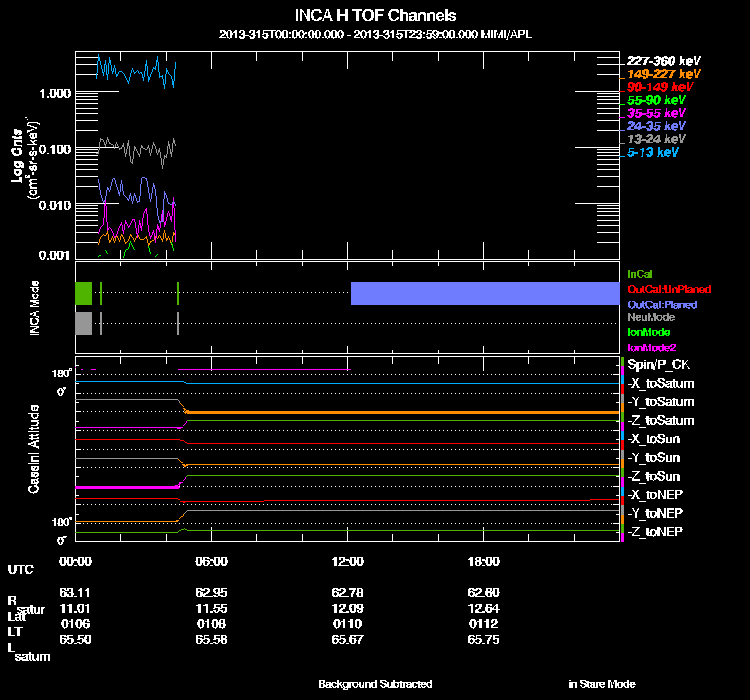Image resolution: width=750 pixels, height=700 pixels.
Task: Click the IonMode legend entry
Action: click(649, 332)
